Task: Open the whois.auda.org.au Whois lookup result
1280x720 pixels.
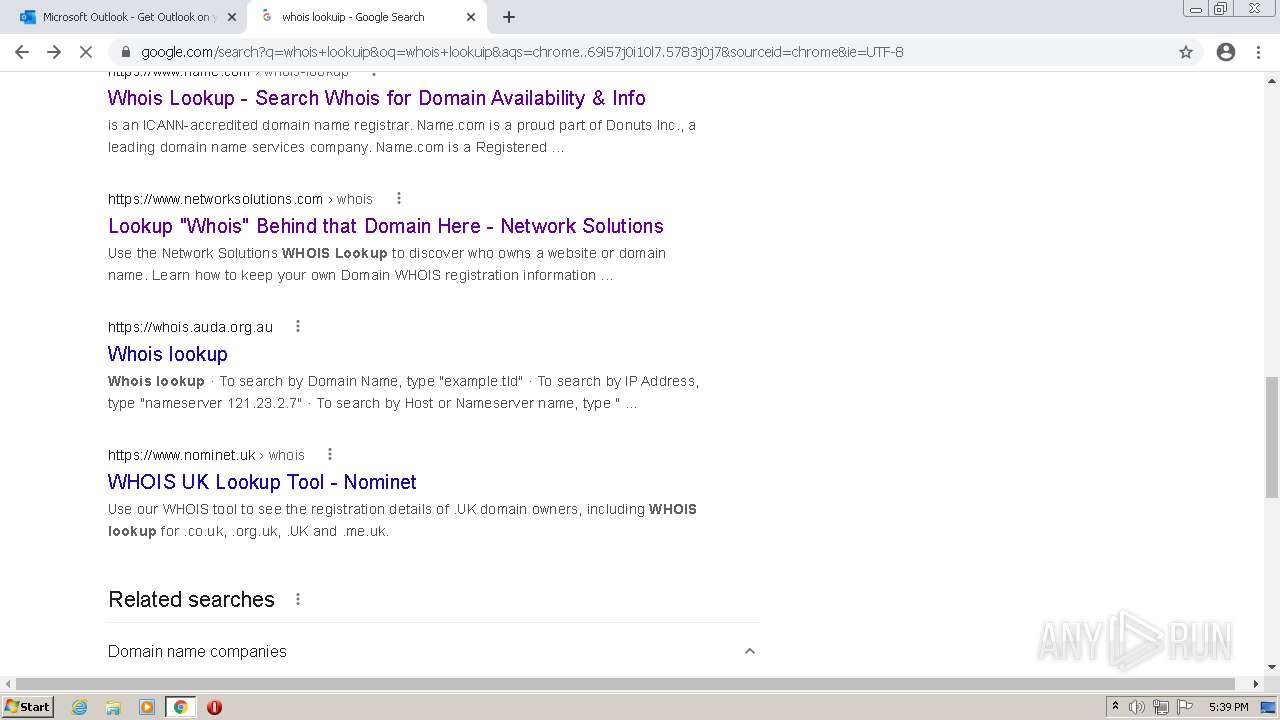Action: coord(168,354)
